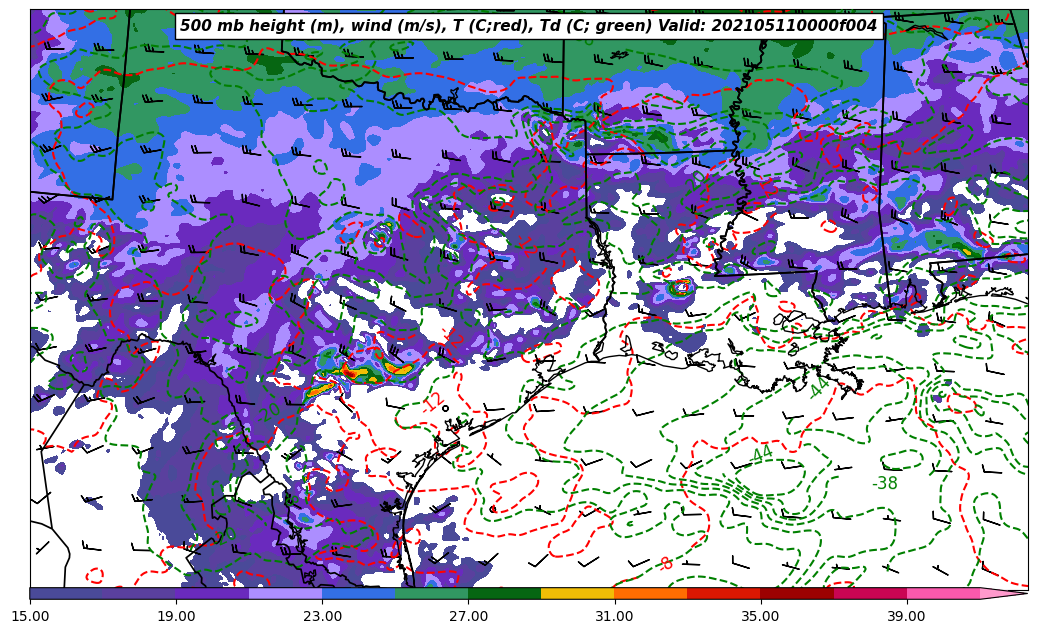
Task: Select the blue colorbar segment
Action: pos(358,593)
